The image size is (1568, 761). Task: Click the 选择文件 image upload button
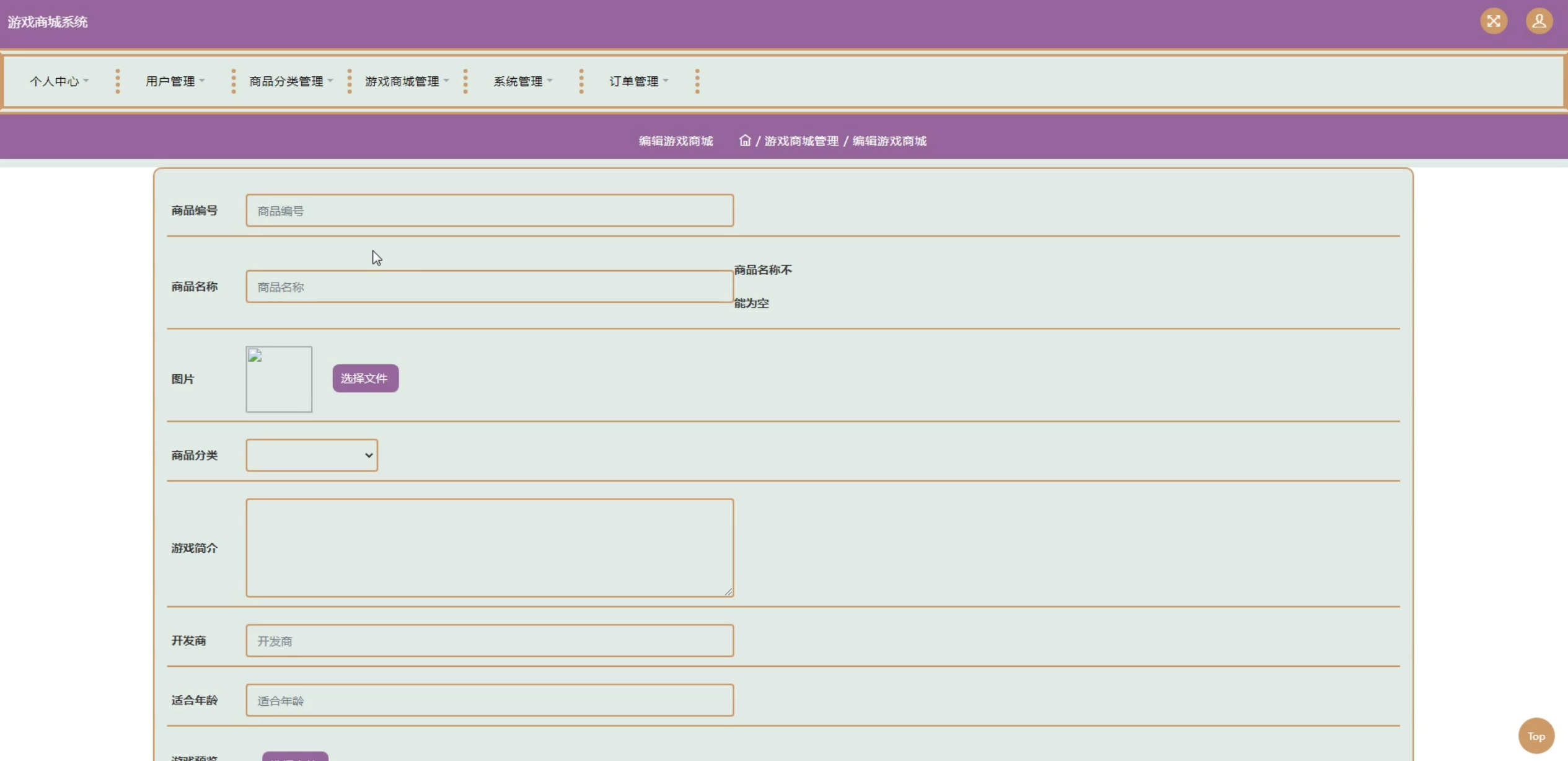click(365, 378)
